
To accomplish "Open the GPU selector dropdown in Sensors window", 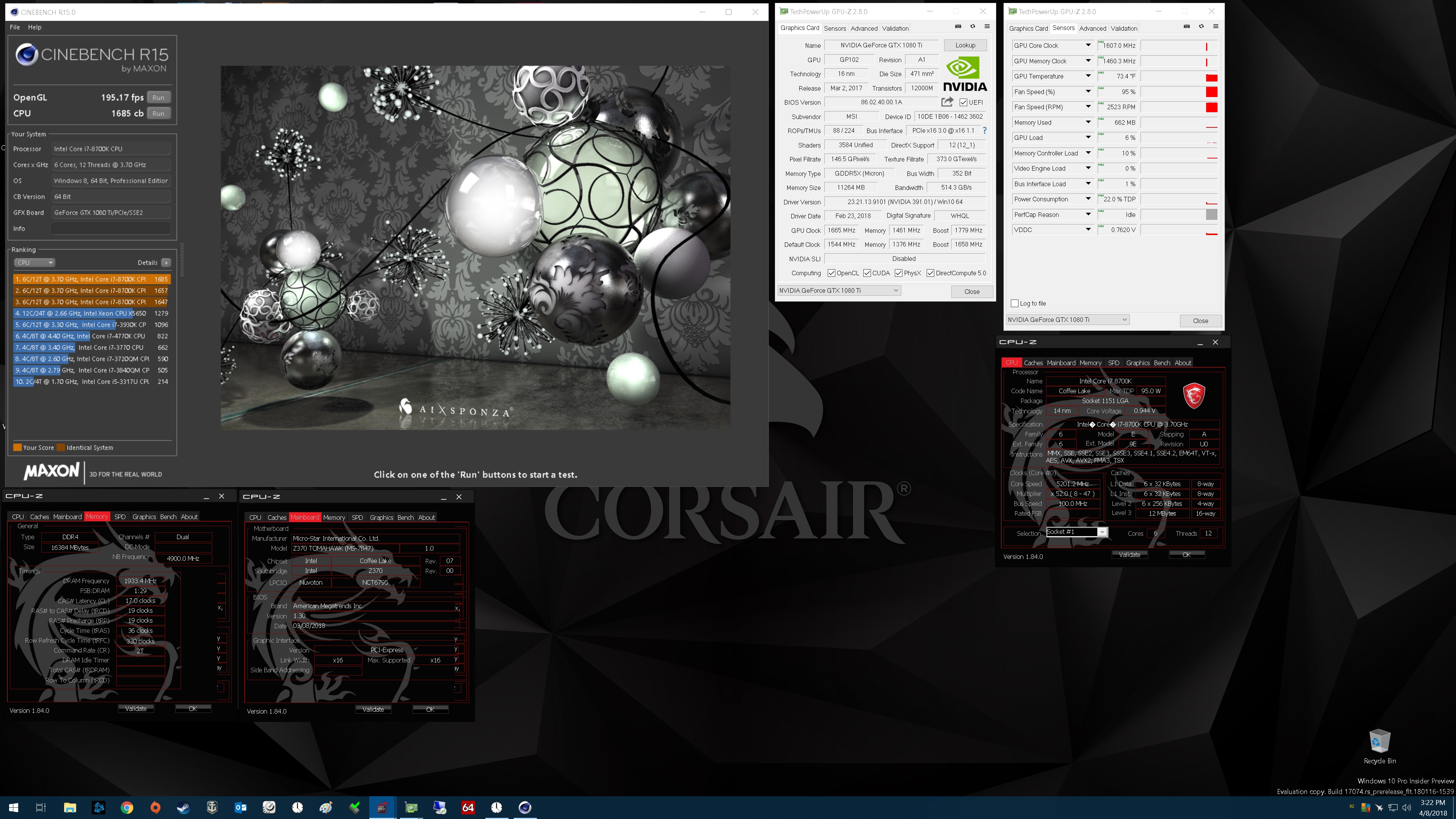I will pyautogui.click(x=1068, y=319).
